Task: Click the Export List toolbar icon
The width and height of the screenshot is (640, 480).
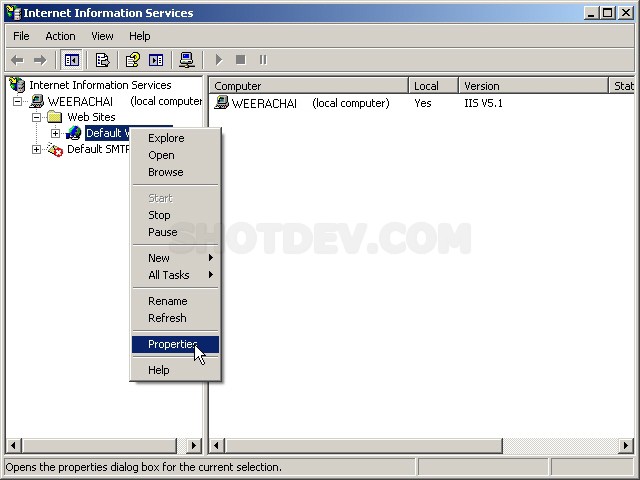Action: pos(102,60)
